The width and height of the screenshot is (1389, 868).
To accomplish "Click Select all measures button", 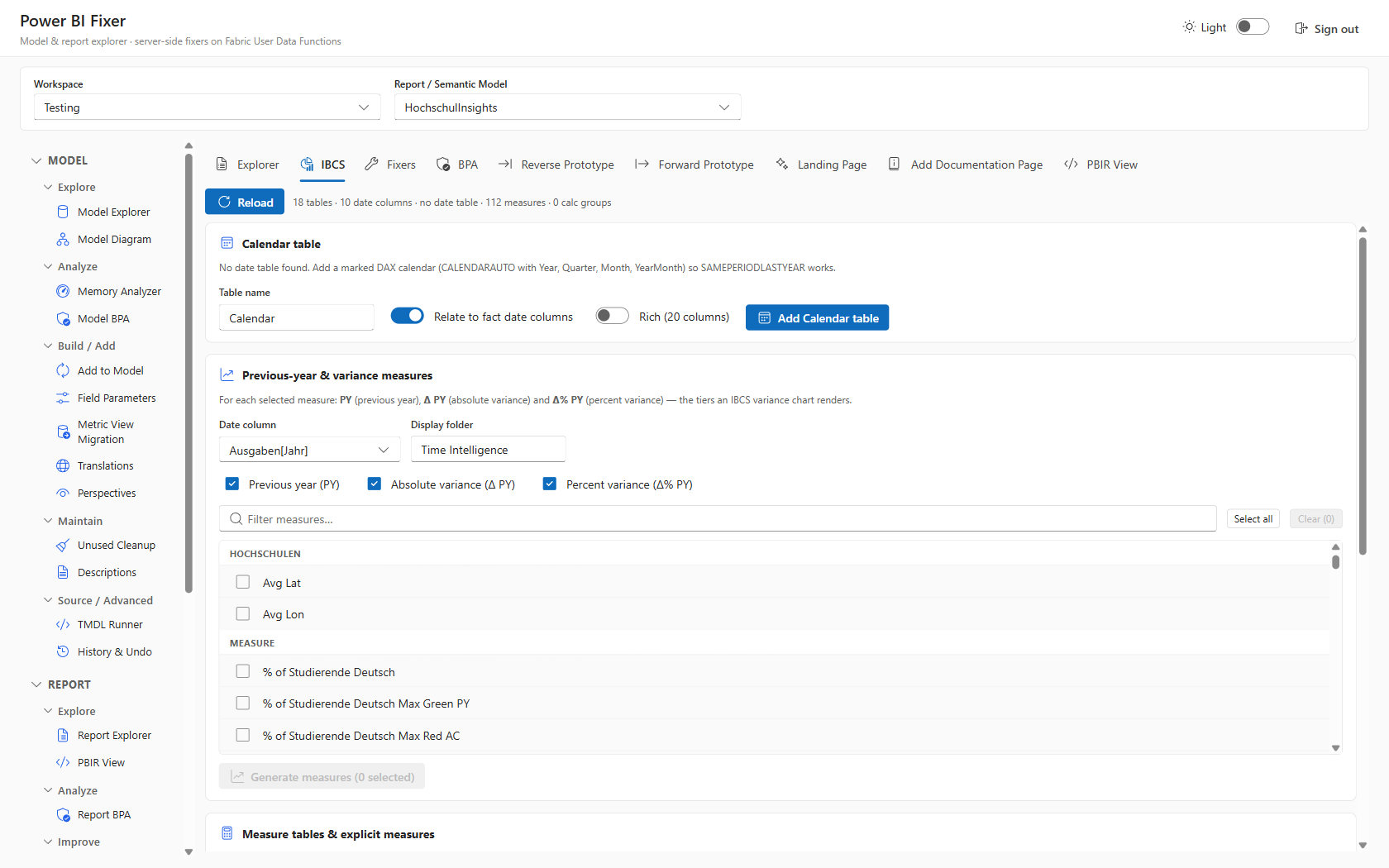I will pyautogui.click(x=1253, y=518).
